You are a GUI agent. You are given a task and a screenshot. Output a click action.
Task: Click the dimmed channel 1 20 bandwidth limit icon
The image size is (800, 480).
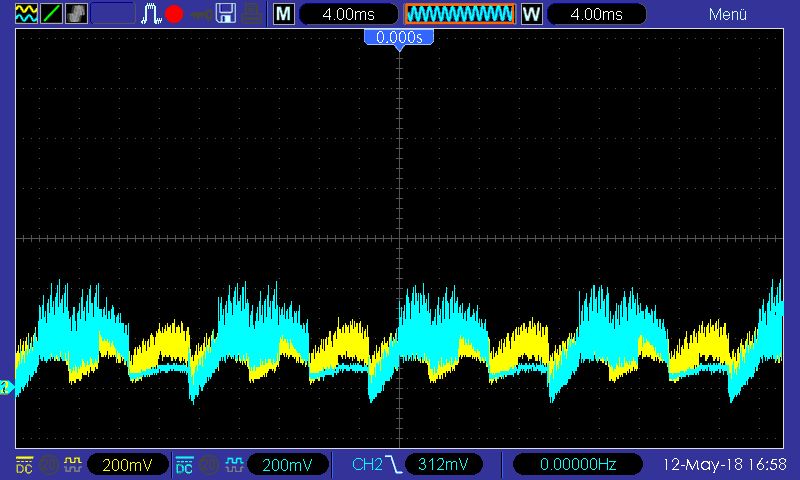pos(48,465)
